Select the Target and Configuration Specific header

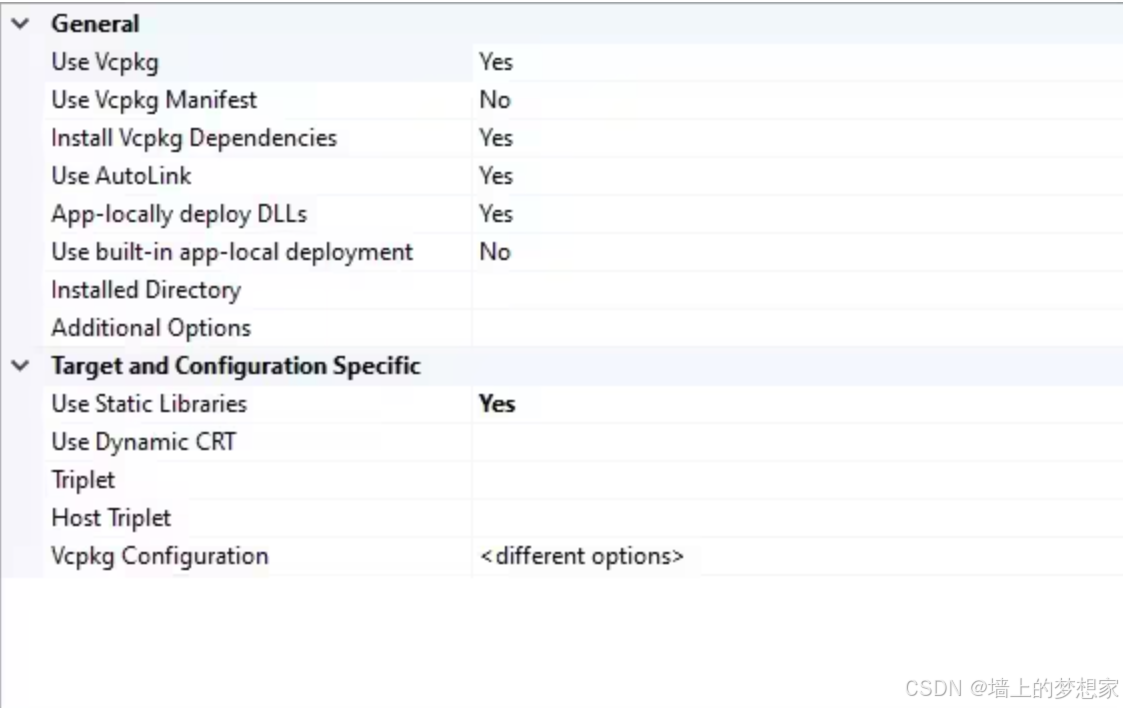[x=235, y=366]
